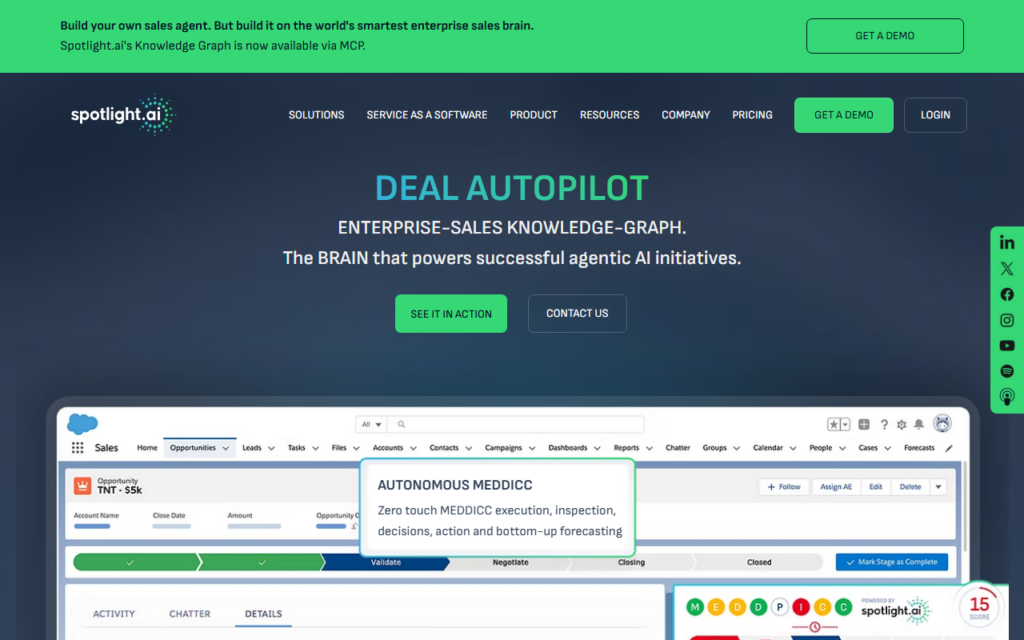Click the AUTONOMOUS MEDDICC callout heading
Viewport: 1024px width, 640px height.
[455, 485]
